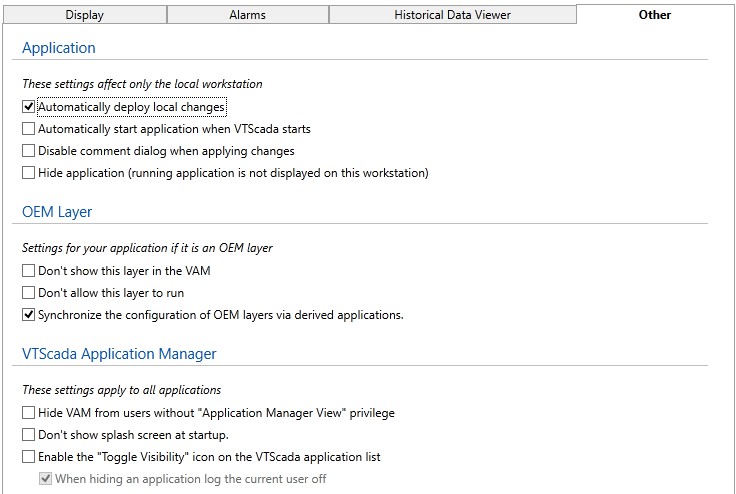
Task: Uncheck Synchronize the configuration of OEM layers
Action: point(28,315)
